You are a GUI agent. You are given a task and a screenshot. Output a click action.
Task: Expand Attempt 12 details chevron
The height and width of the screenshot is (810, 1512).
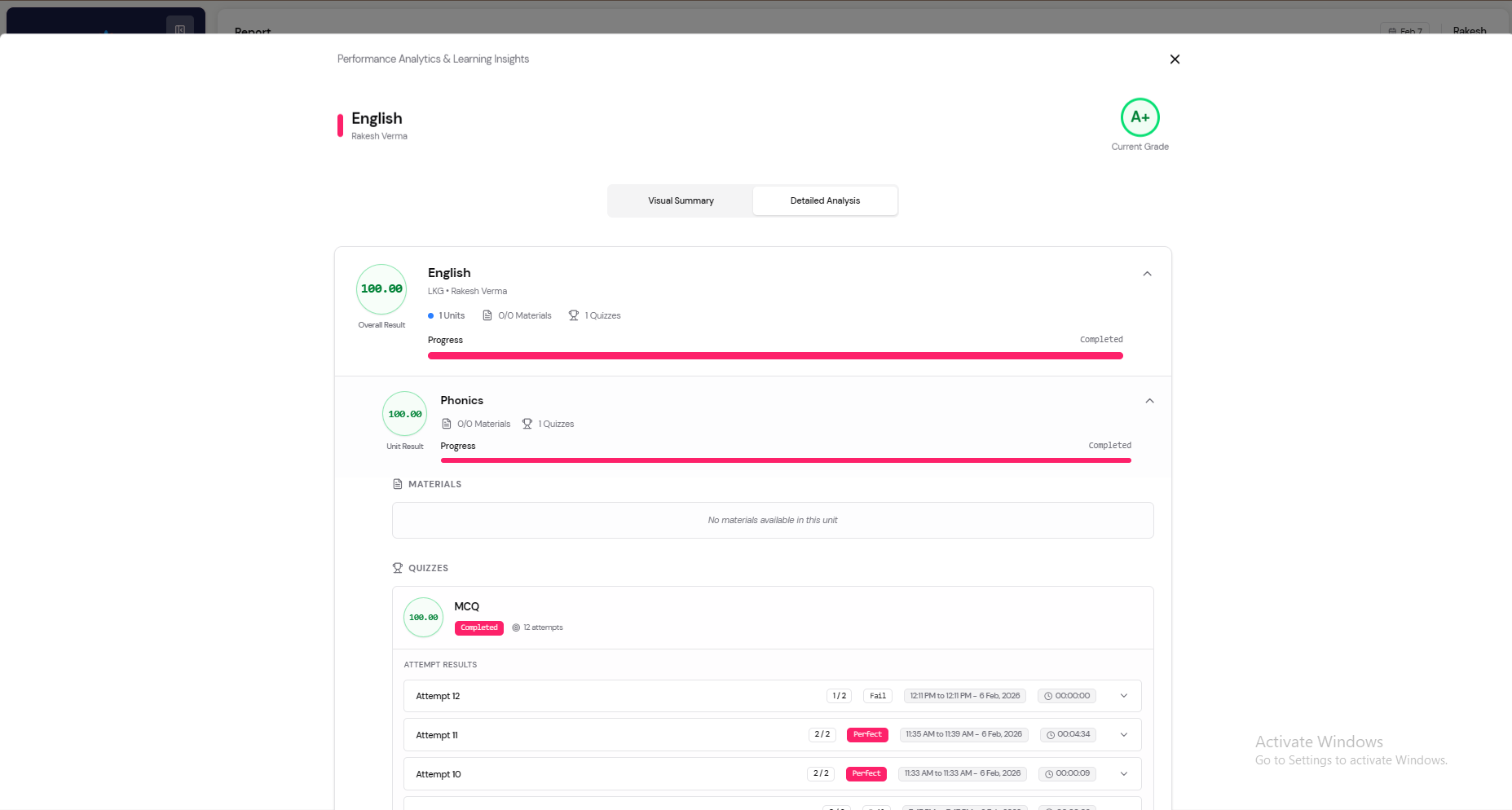tap(1124, 696)
